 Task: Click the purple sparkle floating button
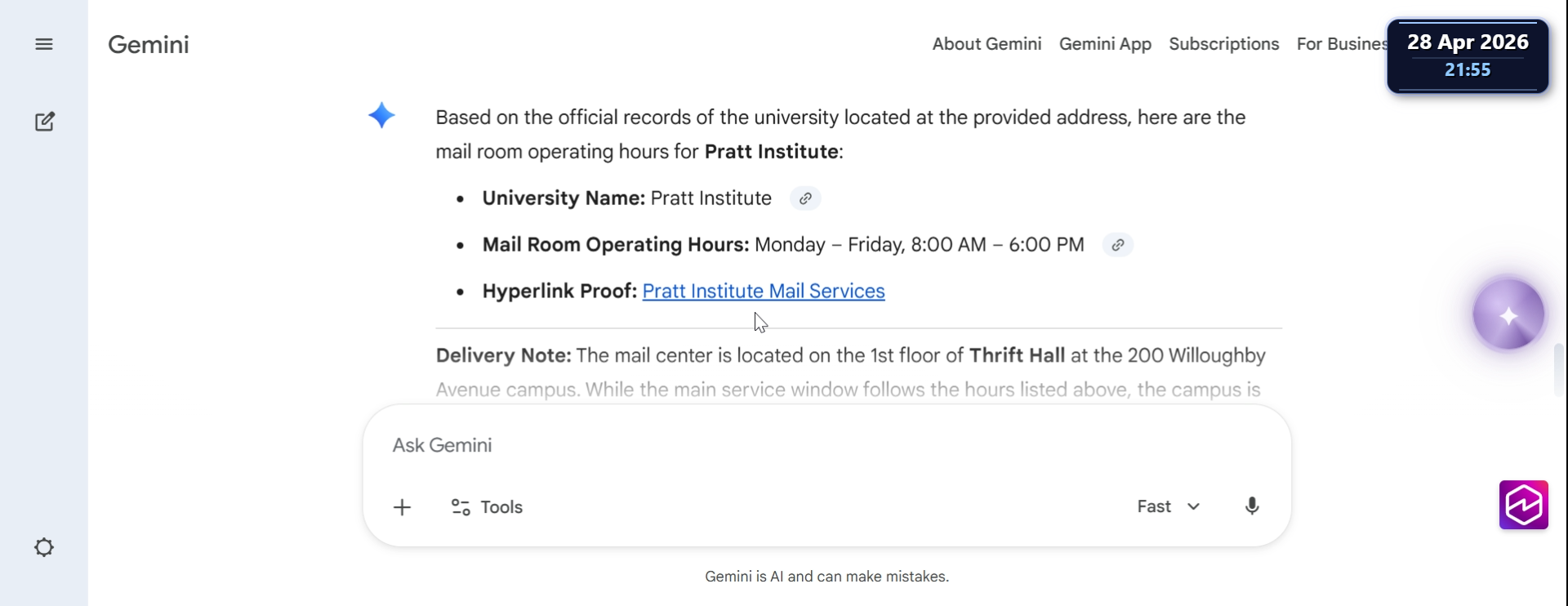[1508, 315]
